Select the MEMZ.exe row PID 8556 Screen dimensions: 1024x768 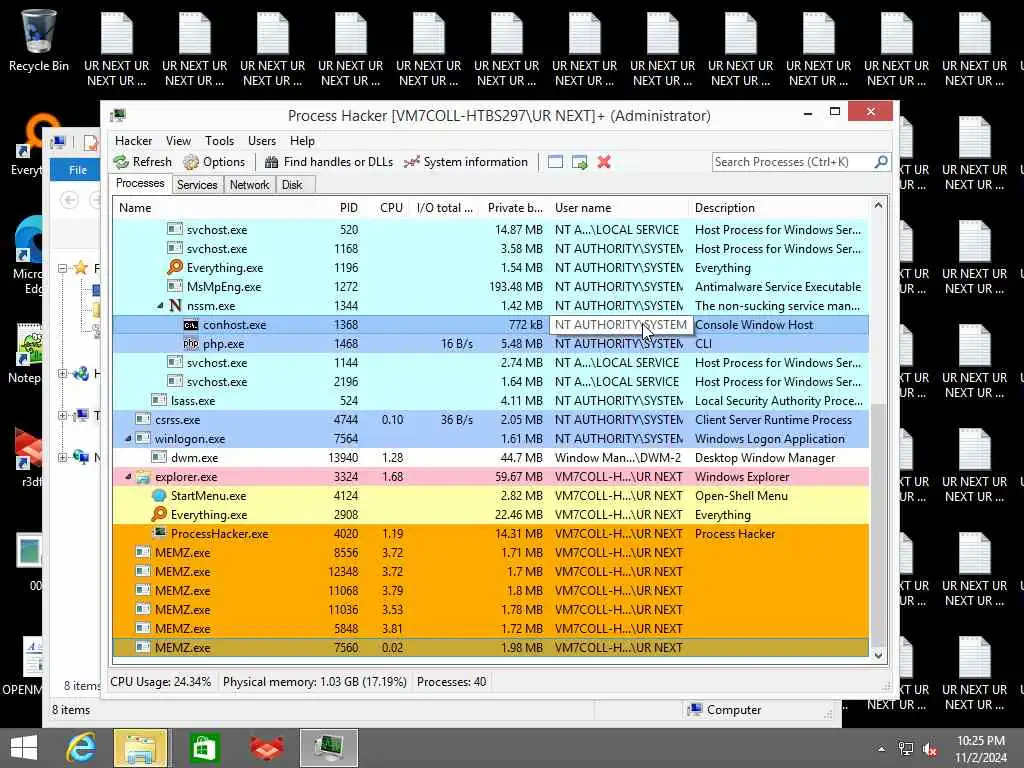tap(490, 552)
